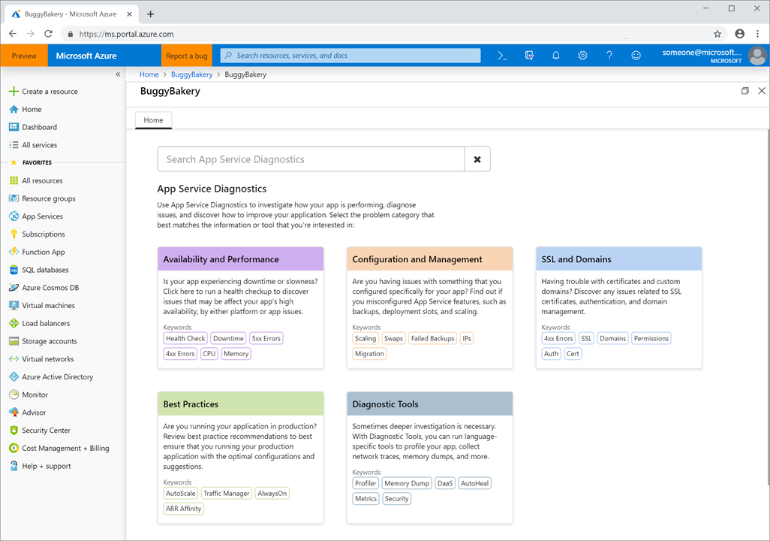Focus the Search resources, services, and docs box

coord(350,55)
